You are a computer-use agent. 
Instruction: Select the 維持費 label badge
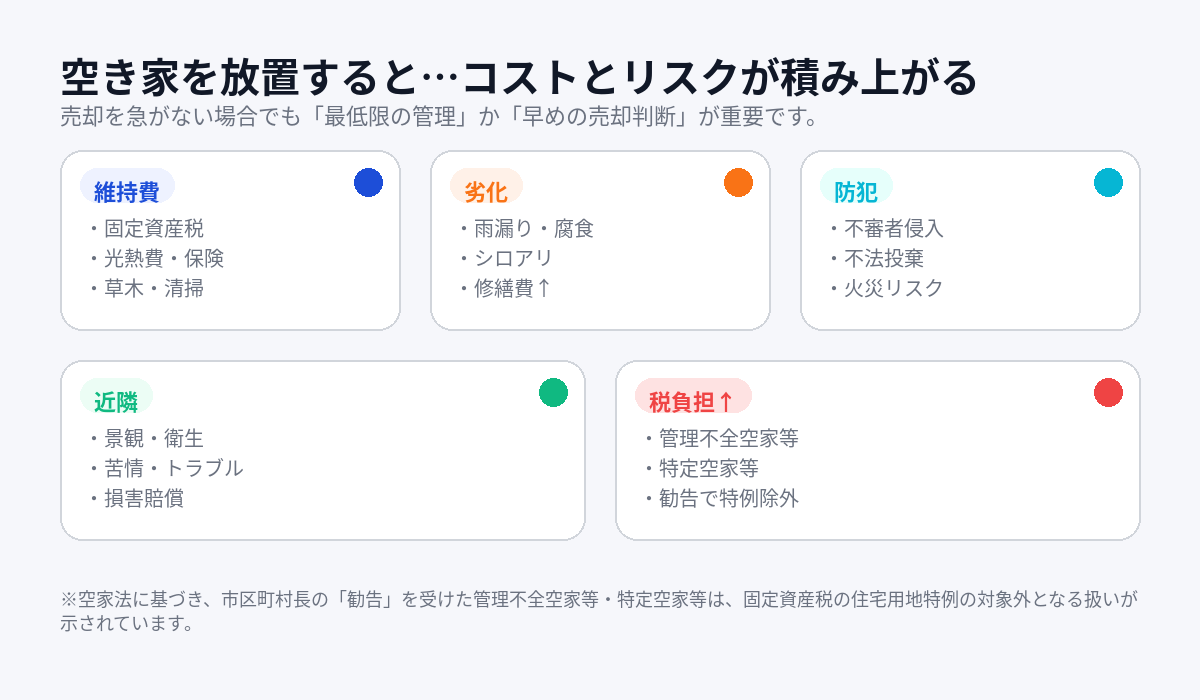click(x=127, y=191)
